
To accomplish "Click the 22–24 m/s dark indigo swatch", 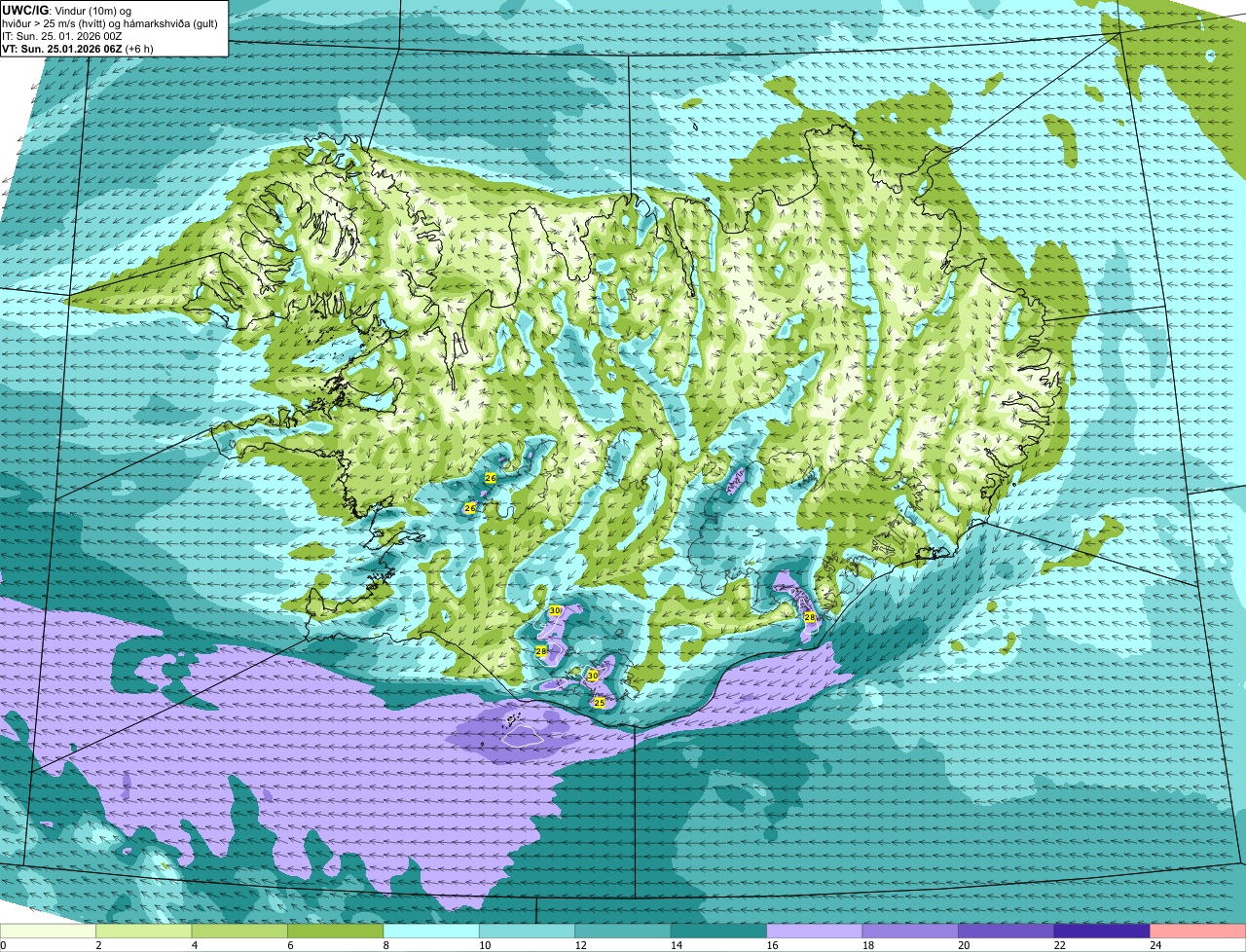I will pyautogui.click(x=1101, y=932).
